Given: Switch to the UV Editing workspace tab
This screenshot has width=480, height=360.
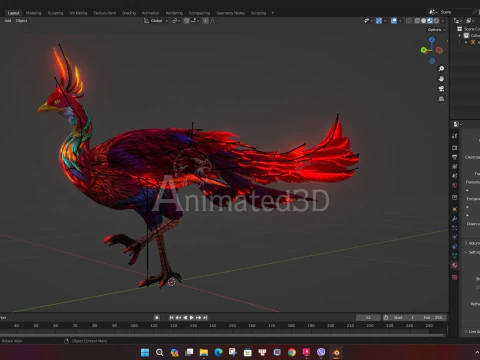Looking at the screenshot, I should pos(78,13).
